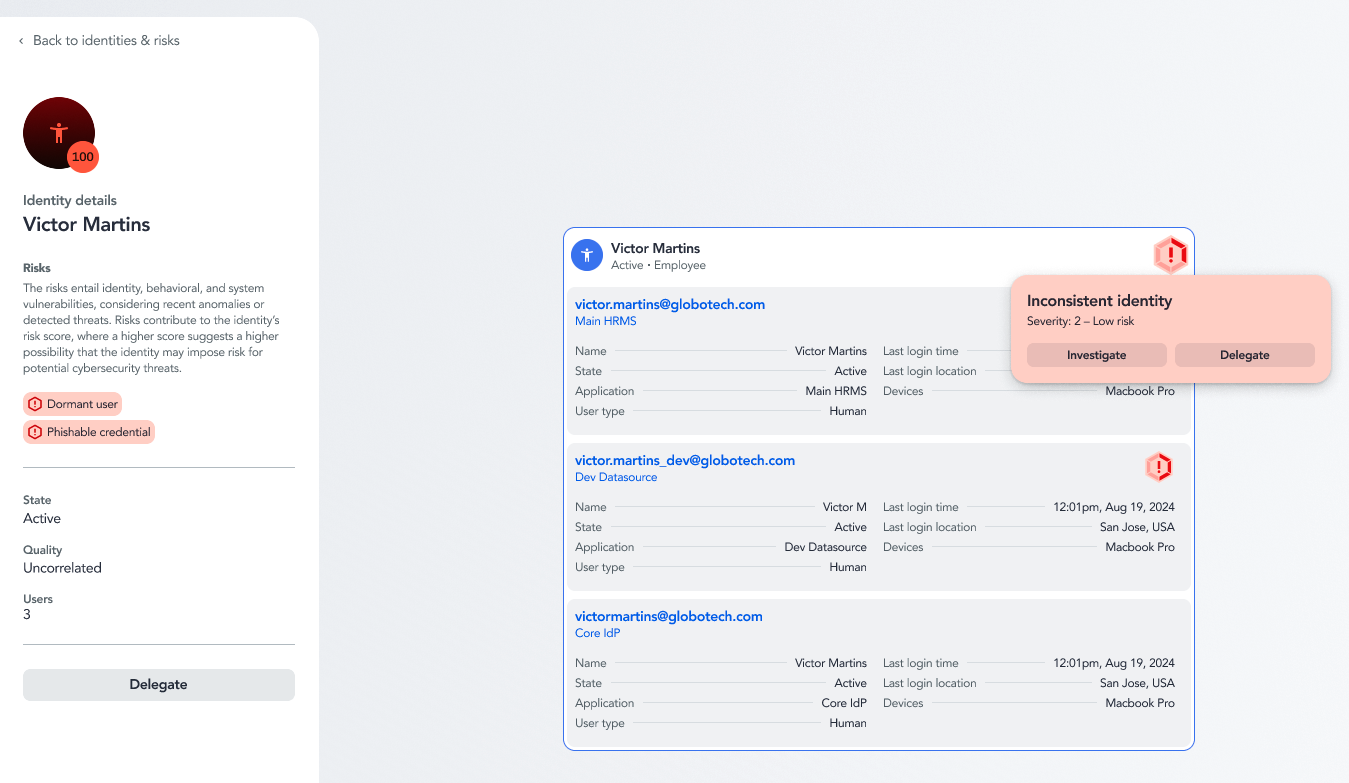
Task: Click the red identity avatar circle
Action: coord(59,133)
